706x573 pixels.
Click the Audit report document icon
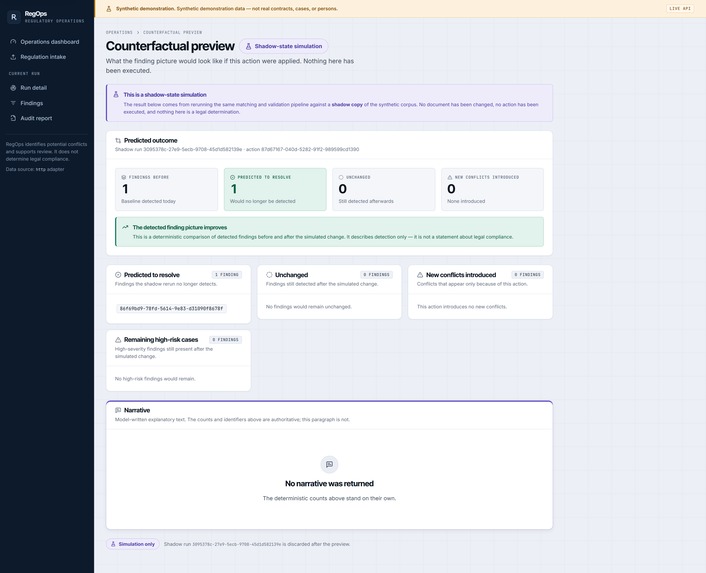point(13,118)
